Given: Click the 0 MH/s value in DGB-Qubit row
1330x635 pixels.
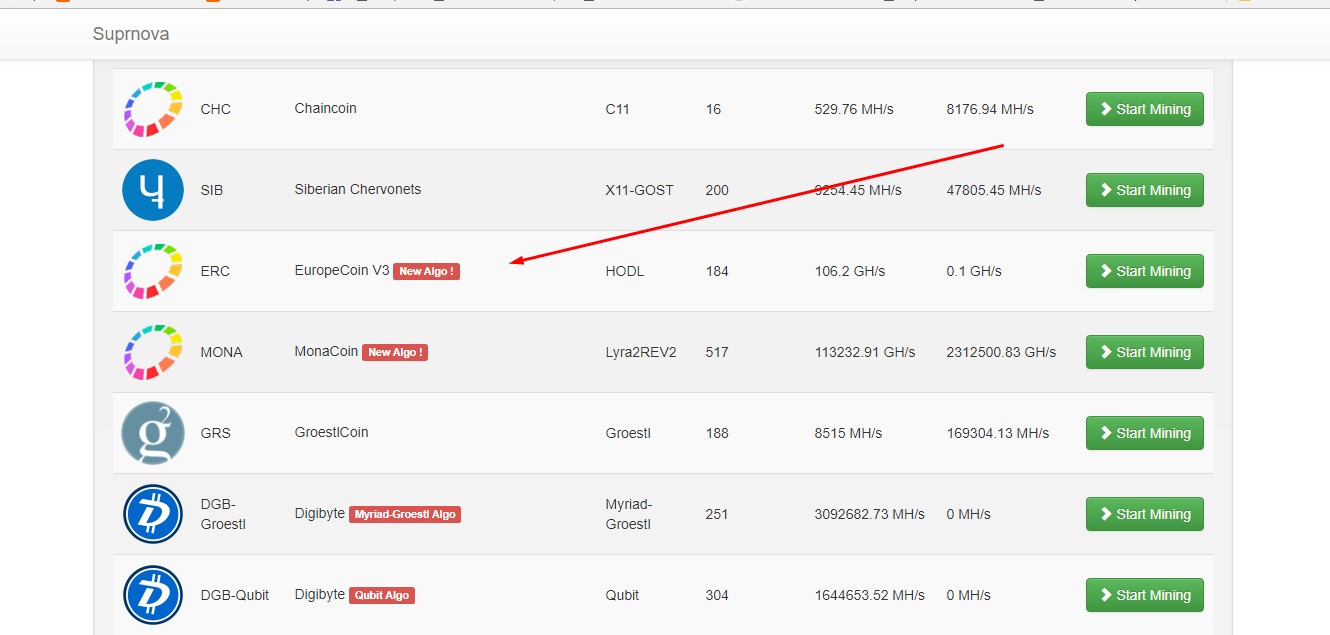Looking at the screenshot, I should [969, 595].
